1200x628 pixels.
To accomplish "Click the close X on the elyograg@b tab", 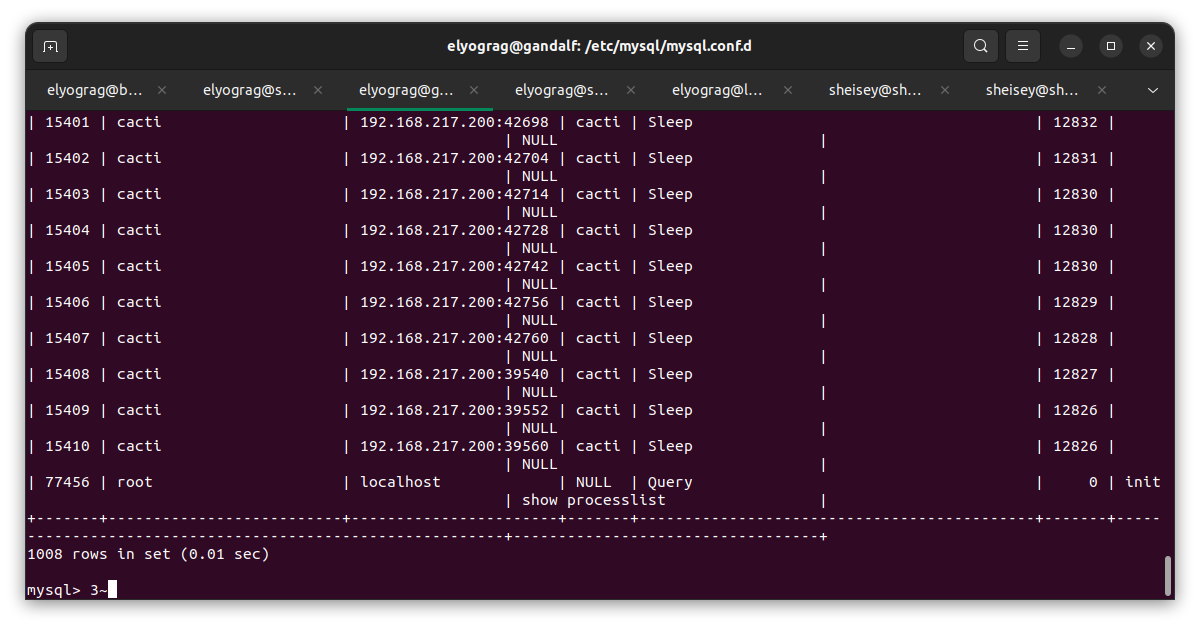I will 162,89.
